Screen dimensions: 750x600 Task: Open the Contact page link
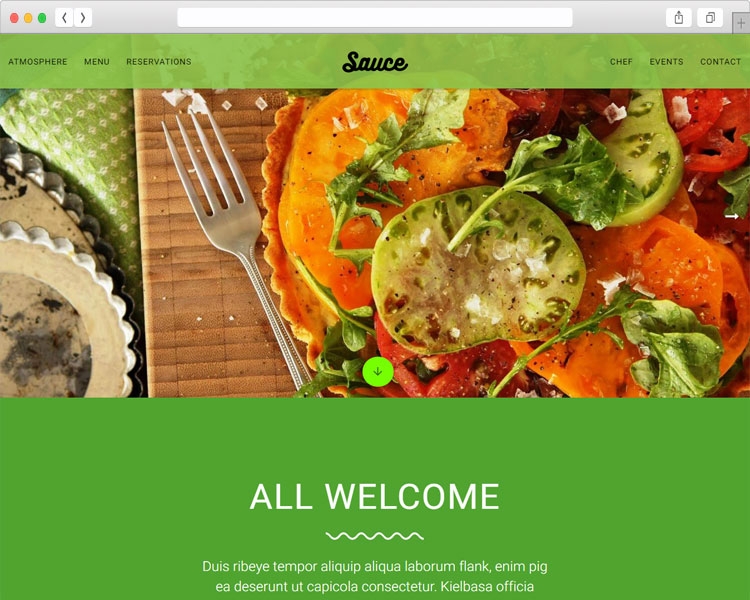[x=720, y=62]
